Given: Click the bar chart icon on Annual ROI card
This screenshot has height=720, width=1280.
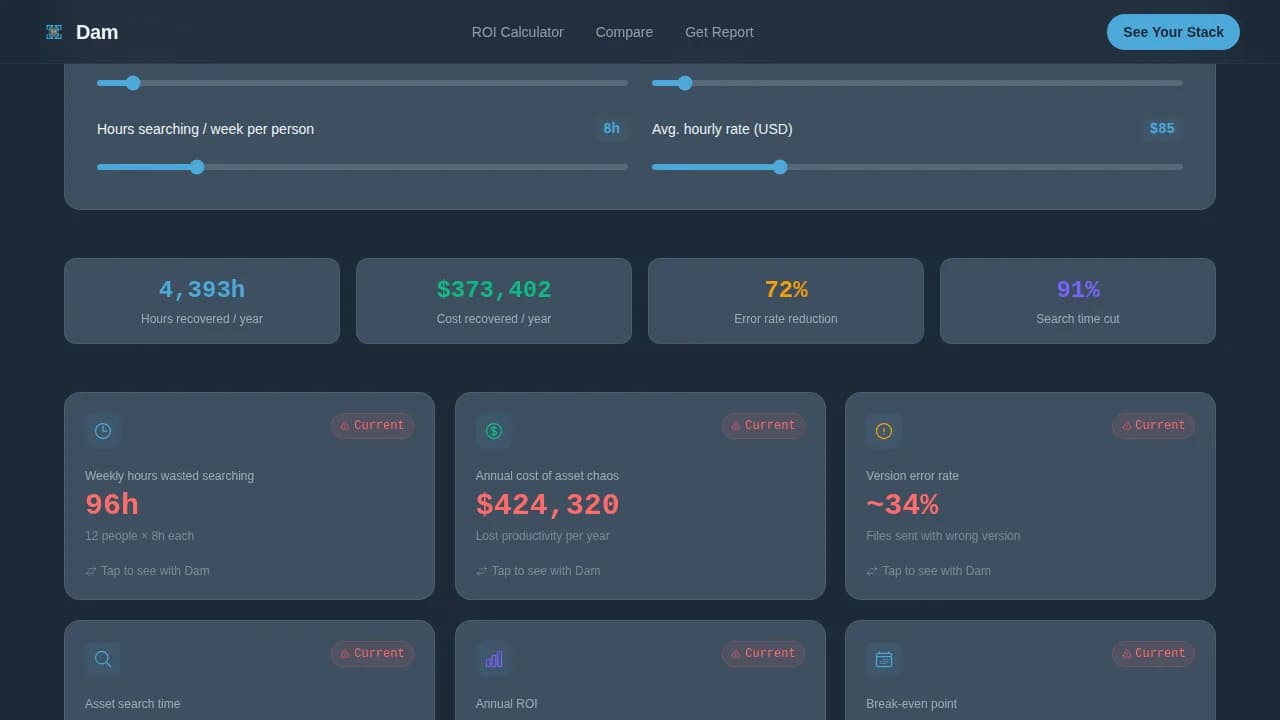Looking at the screenshot, I should pyautogui.click(x=494, y=659).
